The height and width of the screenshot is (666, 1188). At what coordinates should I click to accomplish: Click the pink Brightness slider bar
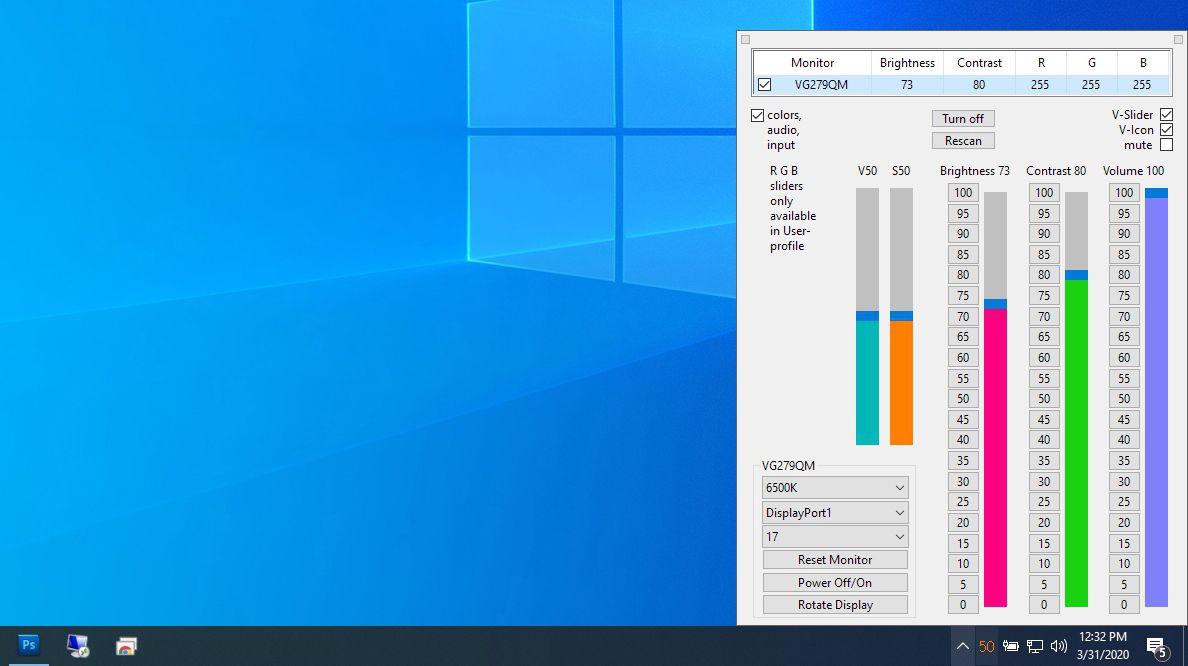[996, 399]
